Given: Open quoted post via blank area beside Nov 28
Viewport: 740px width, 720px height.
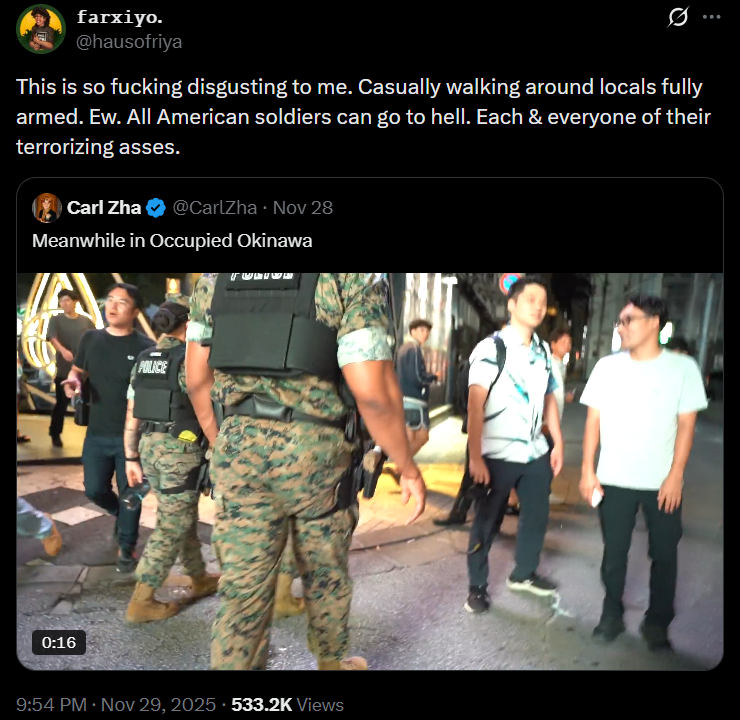Looking at the screenshot, I should tap(519, 208).
